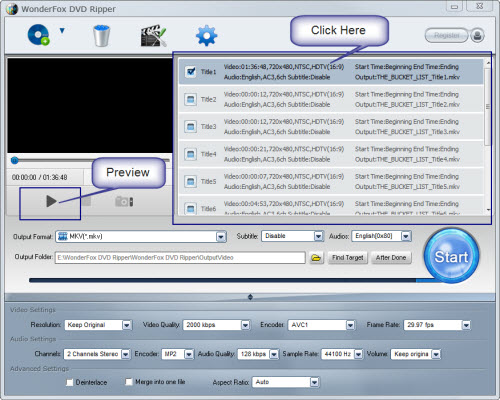Viewport: 500px width, 400px height.
Task: Open the Sample Rate 44100 Hz dropdown
Action: tap(358, 354)
